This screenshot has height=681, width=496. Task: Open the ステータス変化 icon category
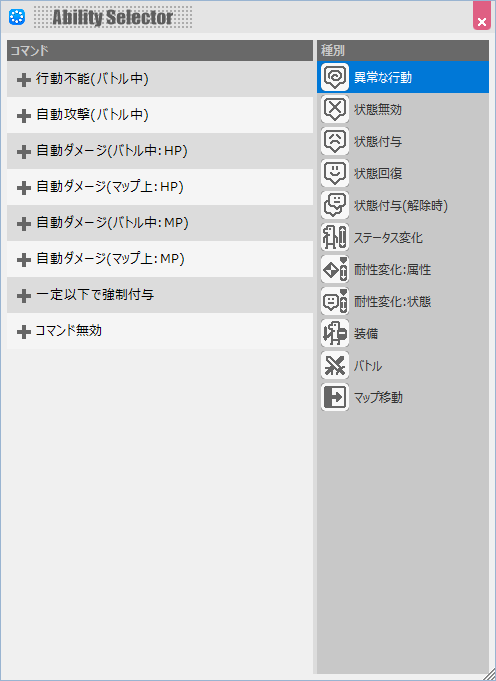335,237
